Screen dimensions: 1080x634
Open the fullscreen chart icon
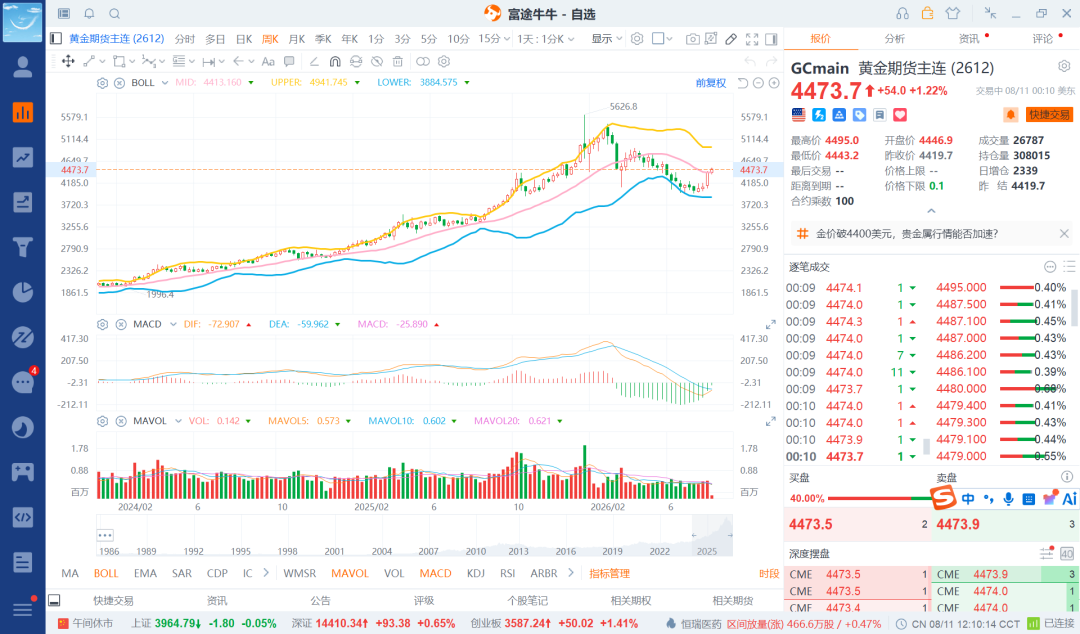click(752, 39)
